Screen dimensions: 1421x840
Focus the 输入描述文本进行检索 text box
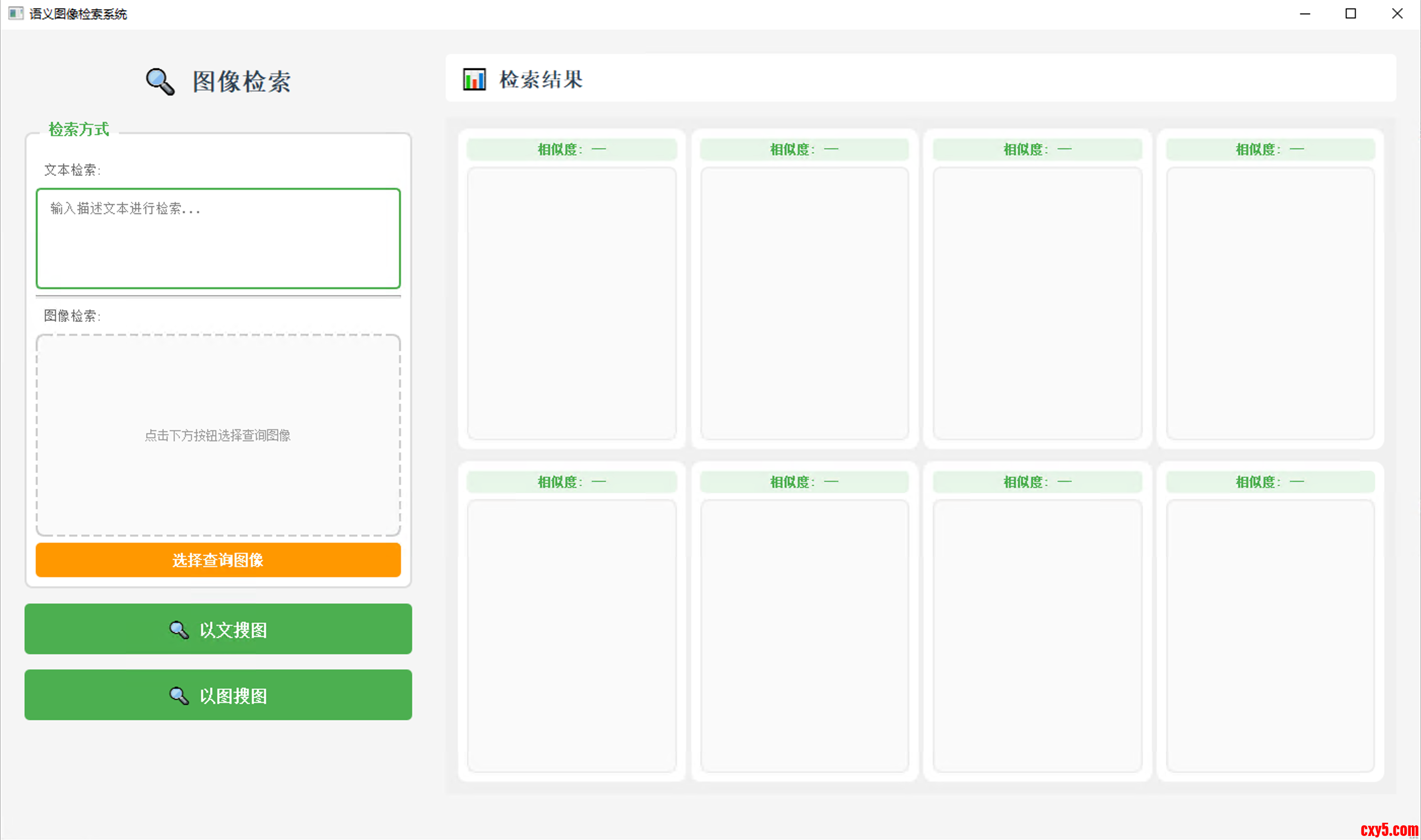click(x=218, y=238)
